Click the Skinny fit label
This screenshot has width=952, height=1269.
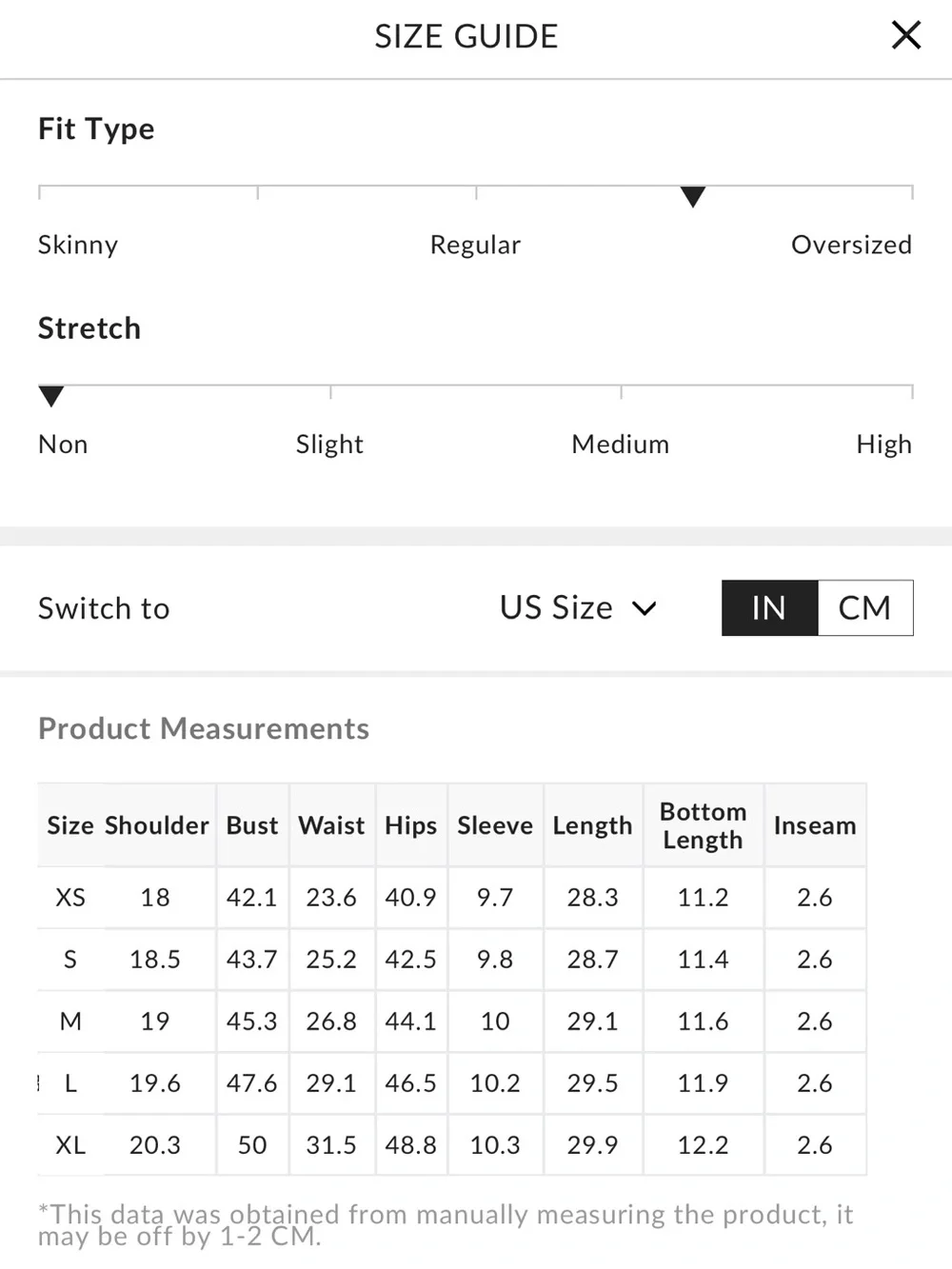78,245
